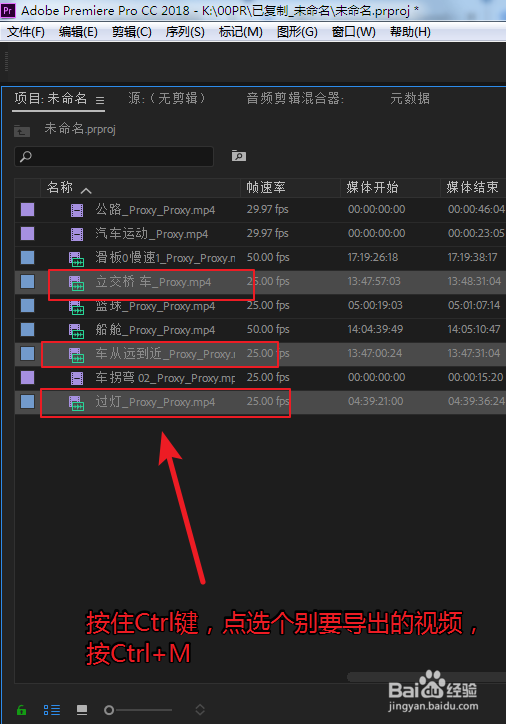Viewport: 506px width, 724px height.
Task: Switch to 音频剪辑混合器 tab
Action: [295, 98]
